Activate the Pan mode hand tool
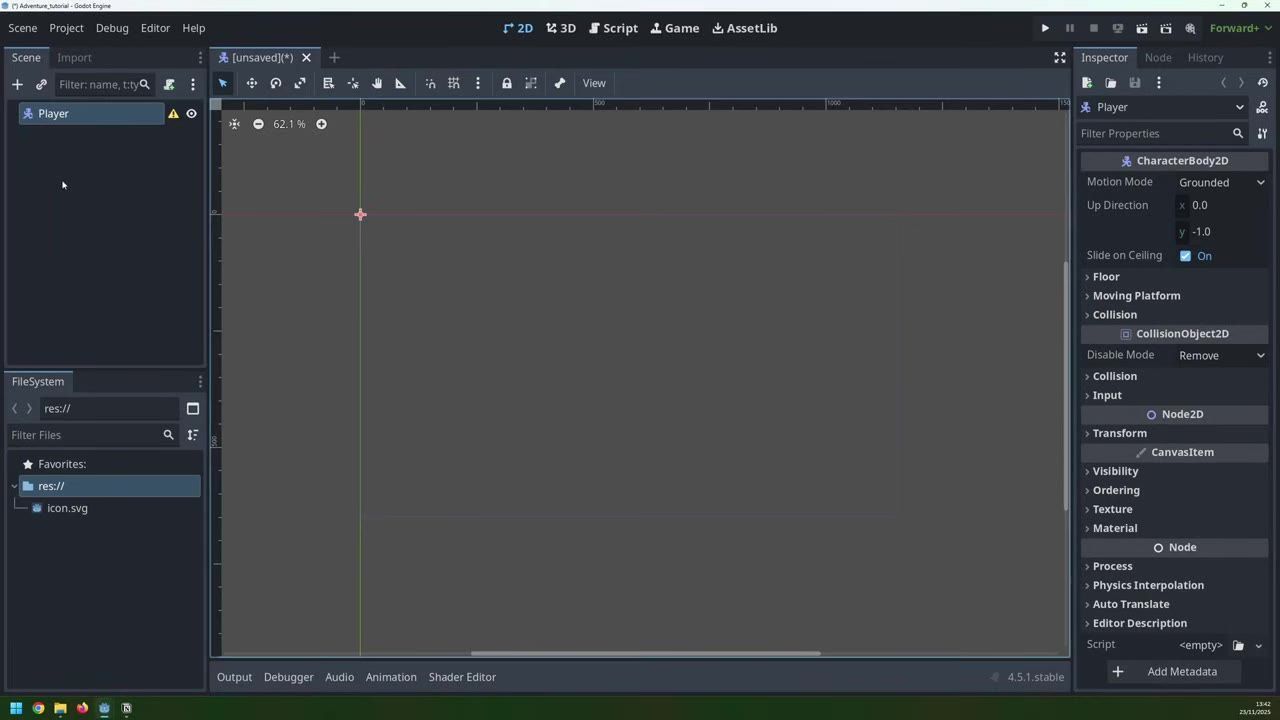1280x720 pixels. point(377,83)
